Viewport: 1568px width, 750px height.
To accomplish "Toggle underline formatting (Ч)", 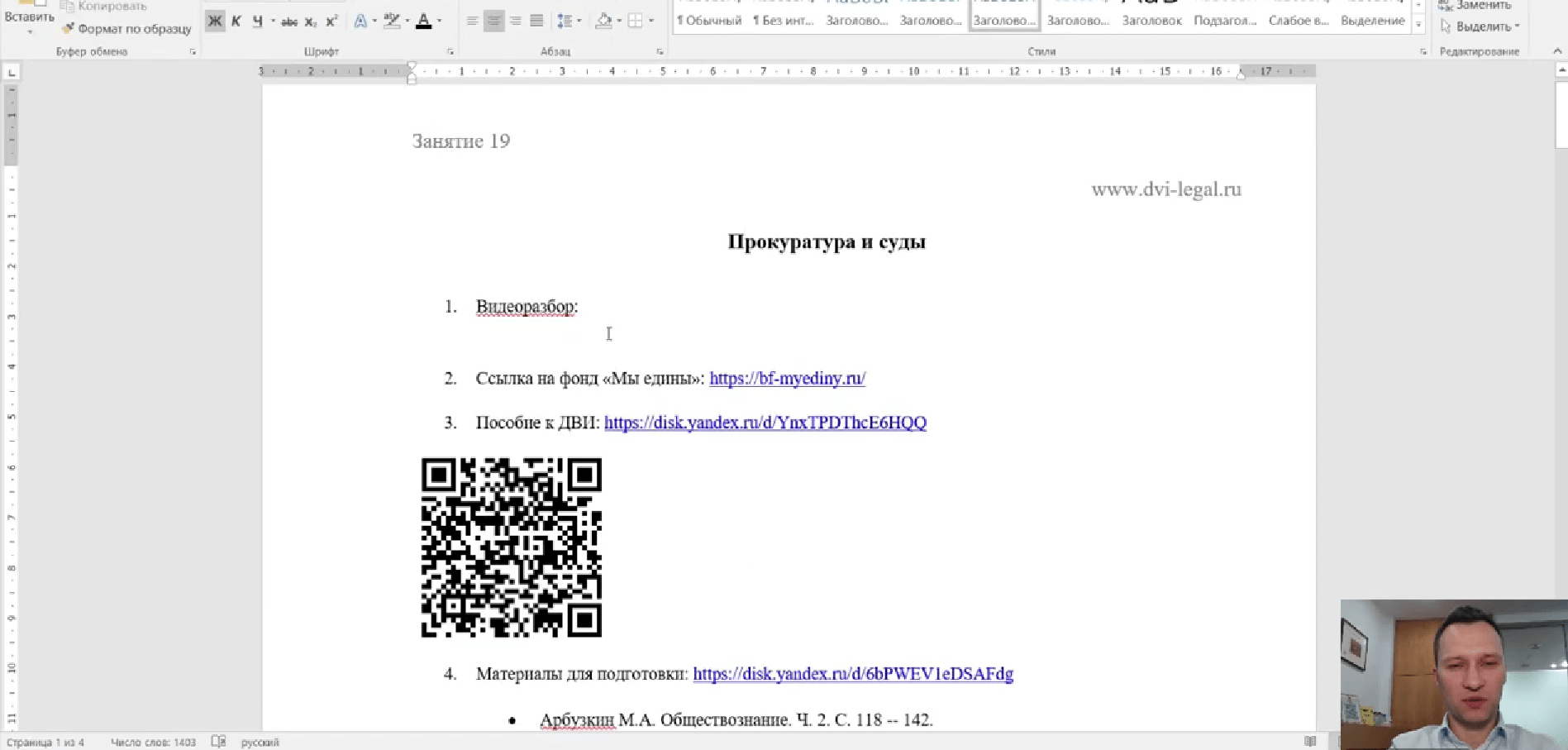I will point(257,21).
